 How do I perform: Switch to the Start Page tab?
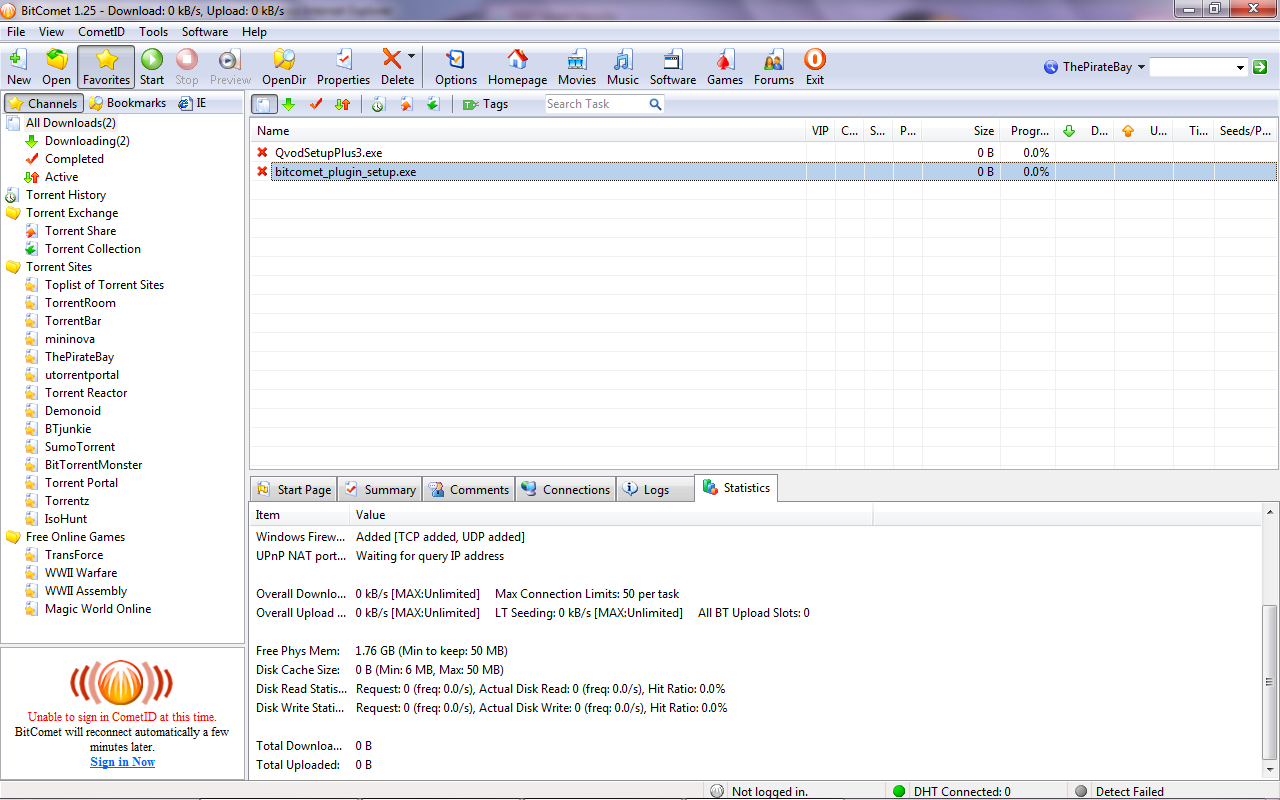point(293,489)
